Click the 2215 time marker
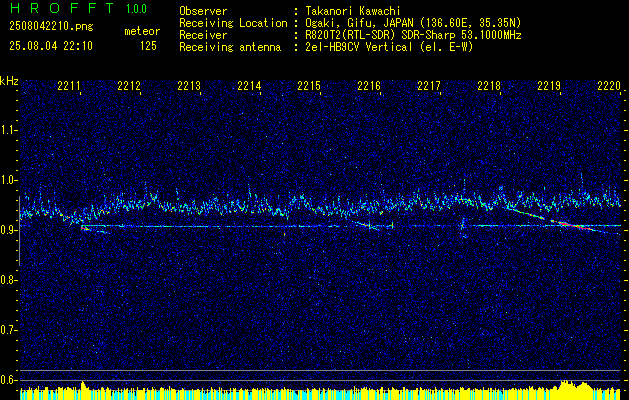629x400 pixels. tap(309, 86)
